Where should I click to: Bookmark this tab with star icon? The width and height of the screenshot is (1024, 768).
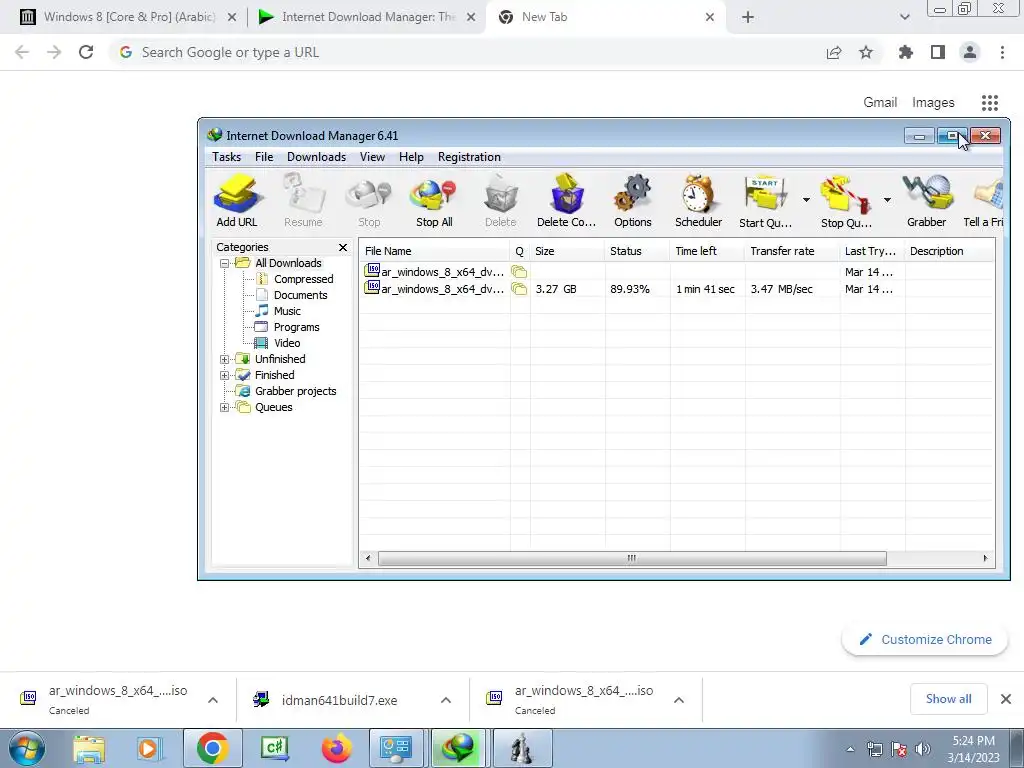click(x=866, y=52)
